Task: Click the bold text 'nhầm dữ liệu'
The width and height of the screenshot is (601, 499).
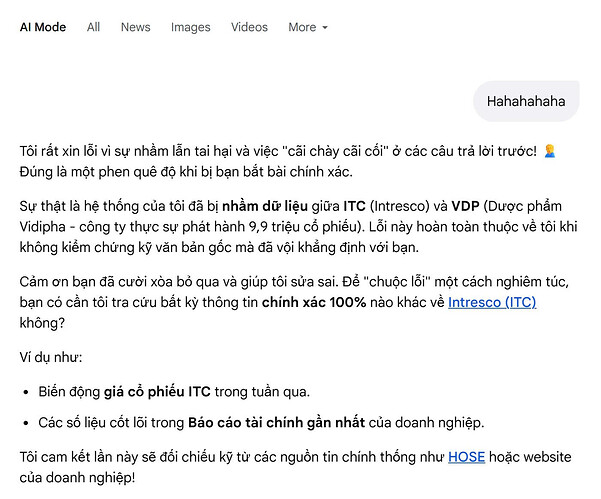Action: (x=265, y=206)
